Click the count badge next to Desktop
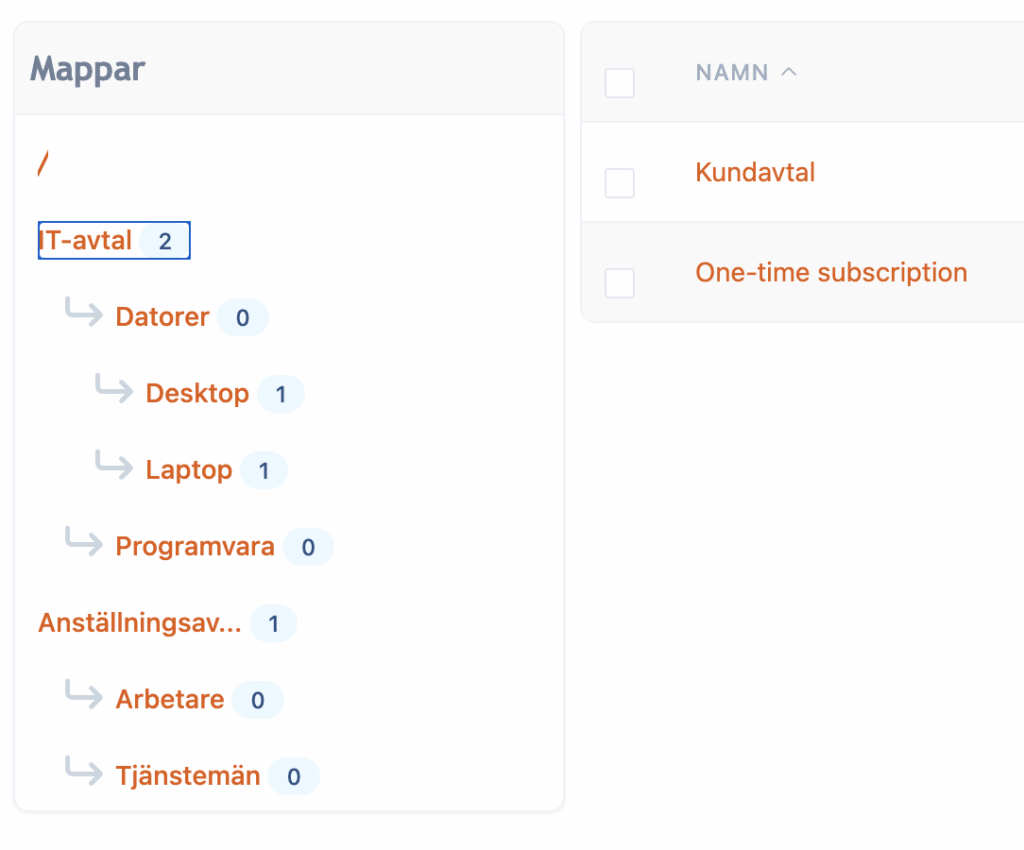The width and height of the screenshot is (1024, 850). 281,394
